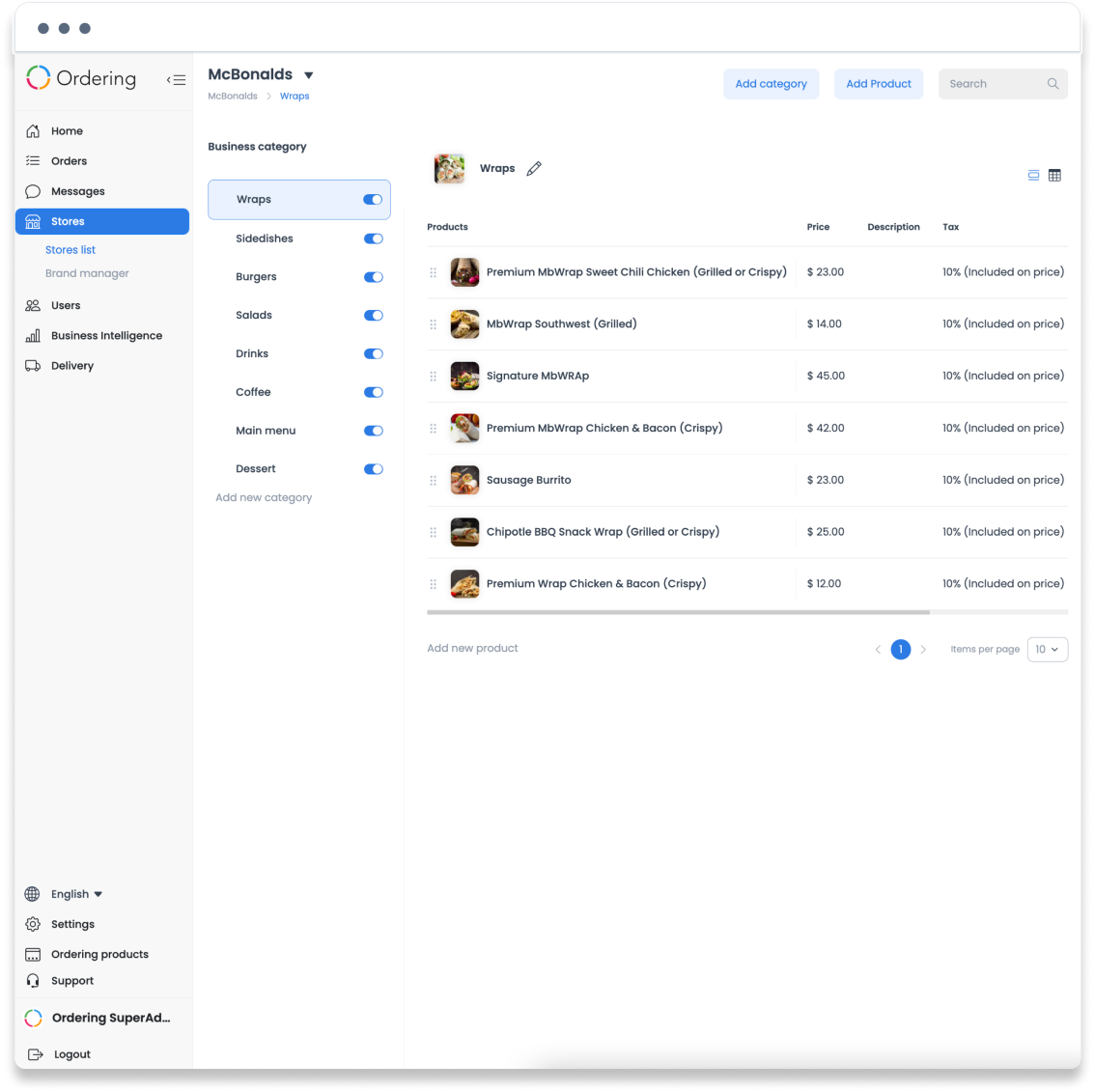Click the Sausage Burrito product name
The image size is (1095, 1092).
[528, 481]
